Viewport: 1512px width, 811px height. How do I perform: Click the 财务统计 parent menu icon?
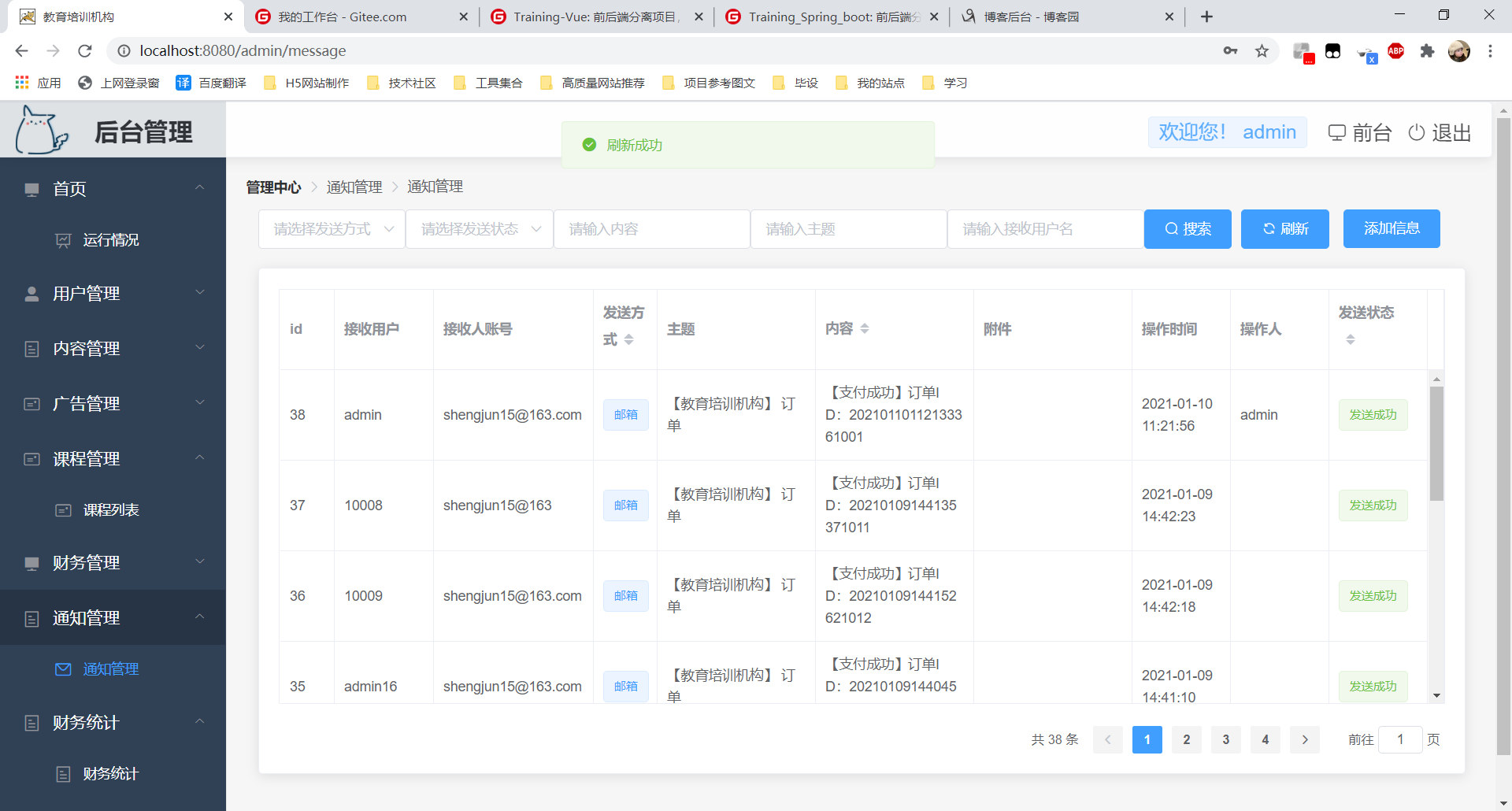(31, 723)
